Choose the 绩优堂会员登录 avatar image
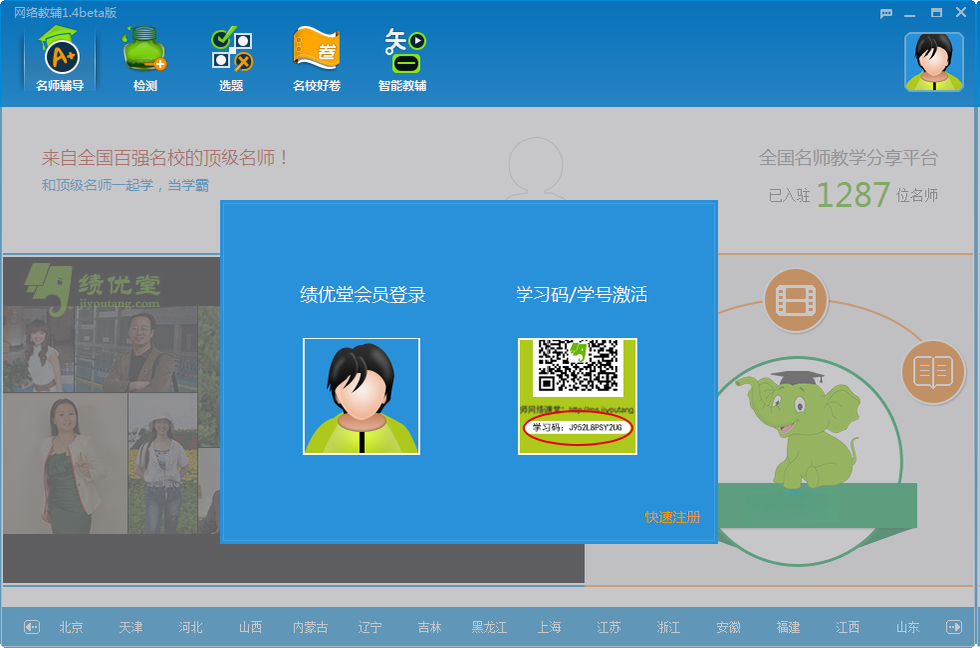 [361, 396]
